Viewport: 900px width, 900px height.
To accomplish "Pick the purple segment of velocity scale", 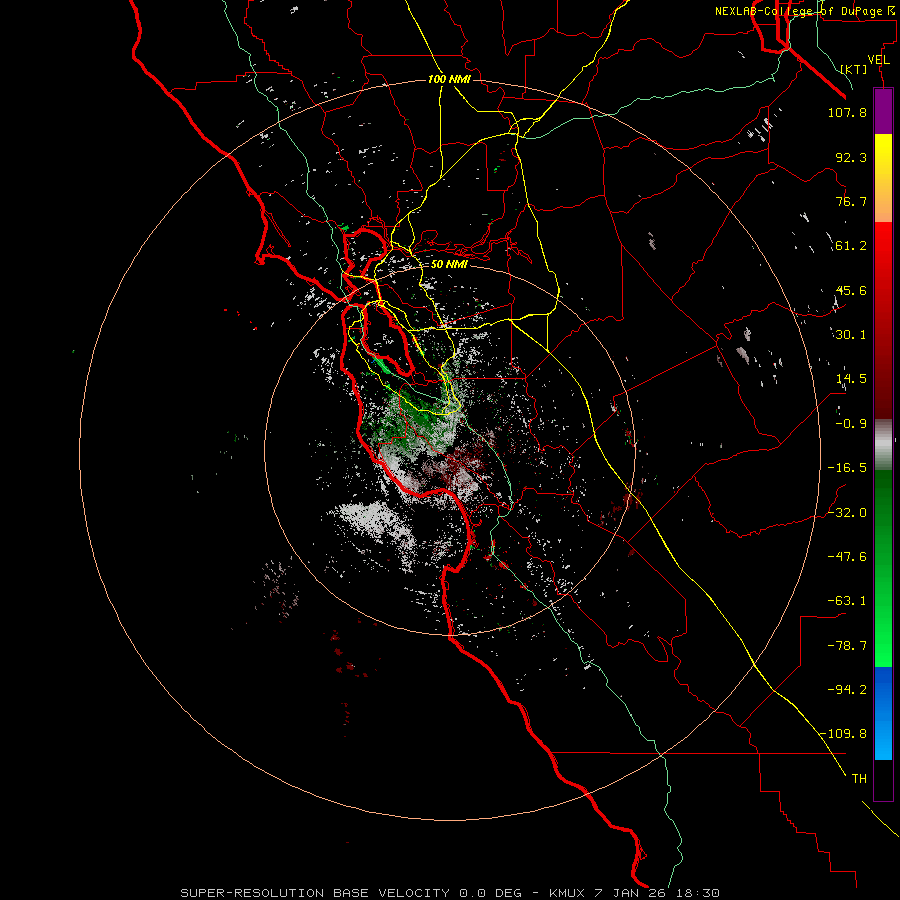I will tap(883, 111).
